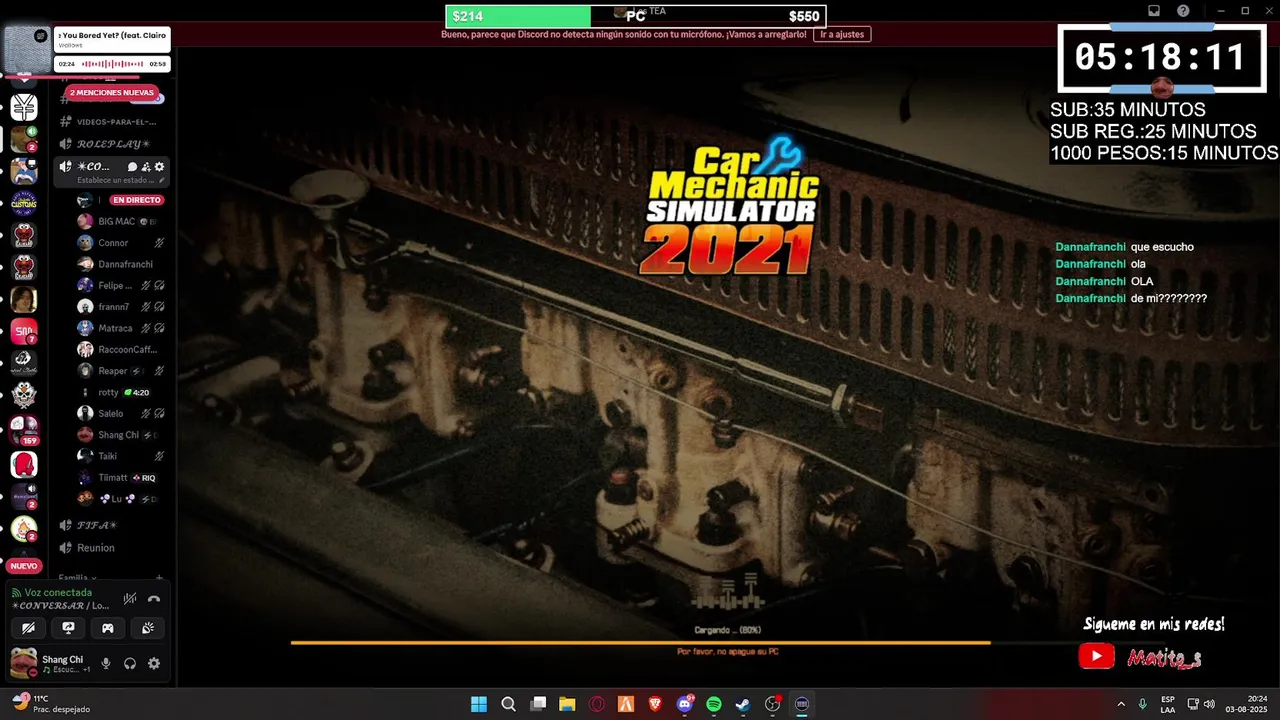Select user BIG MAC in voice list
Image resolution: width=1280 pixels, height=720 pixels.
tap(122, 221)
